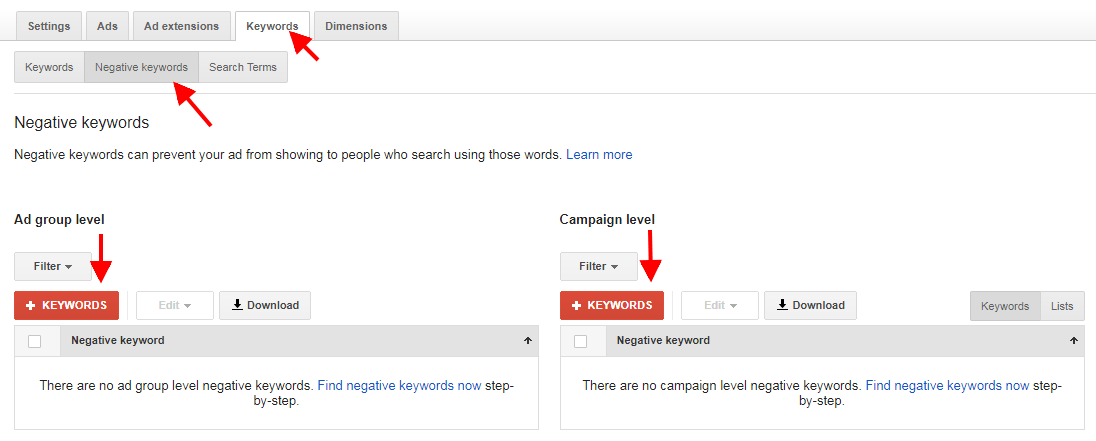Select all ad group negative keywords checkbox
The width and height of the screenshot is (1096, 441).
35,341
